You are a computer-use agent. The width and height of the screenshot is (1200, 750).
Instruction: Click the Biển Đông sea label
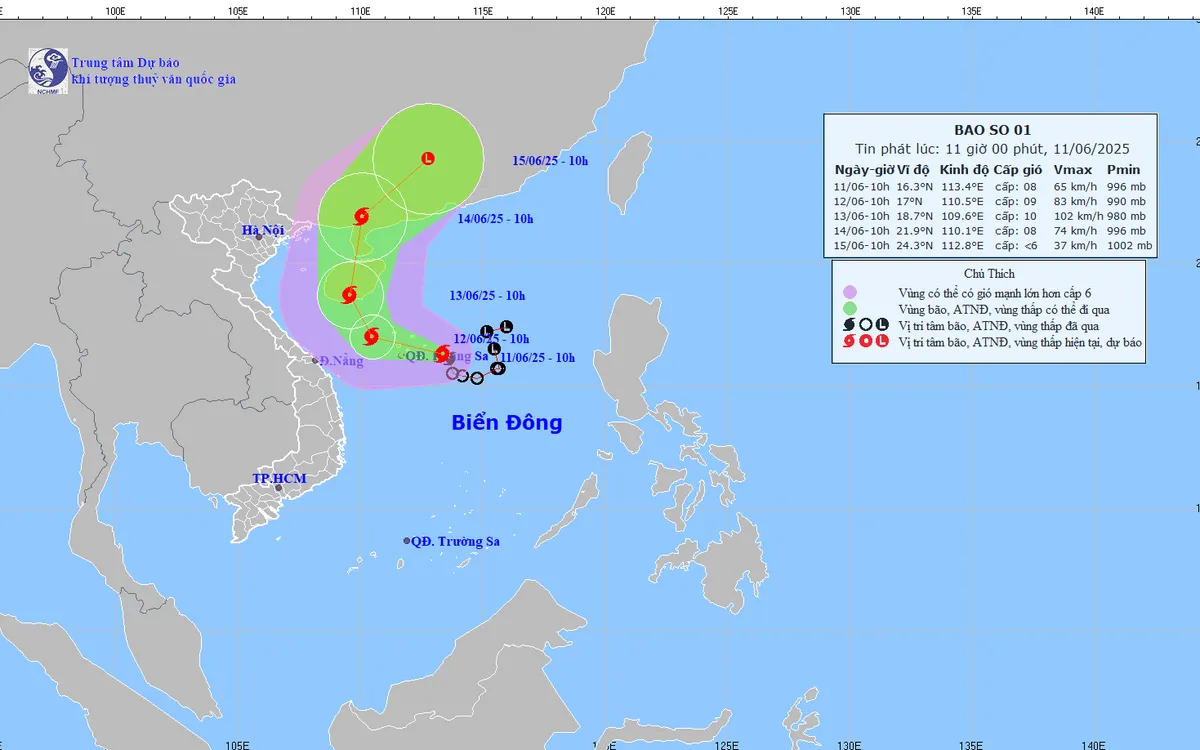(x=506, y=423)
